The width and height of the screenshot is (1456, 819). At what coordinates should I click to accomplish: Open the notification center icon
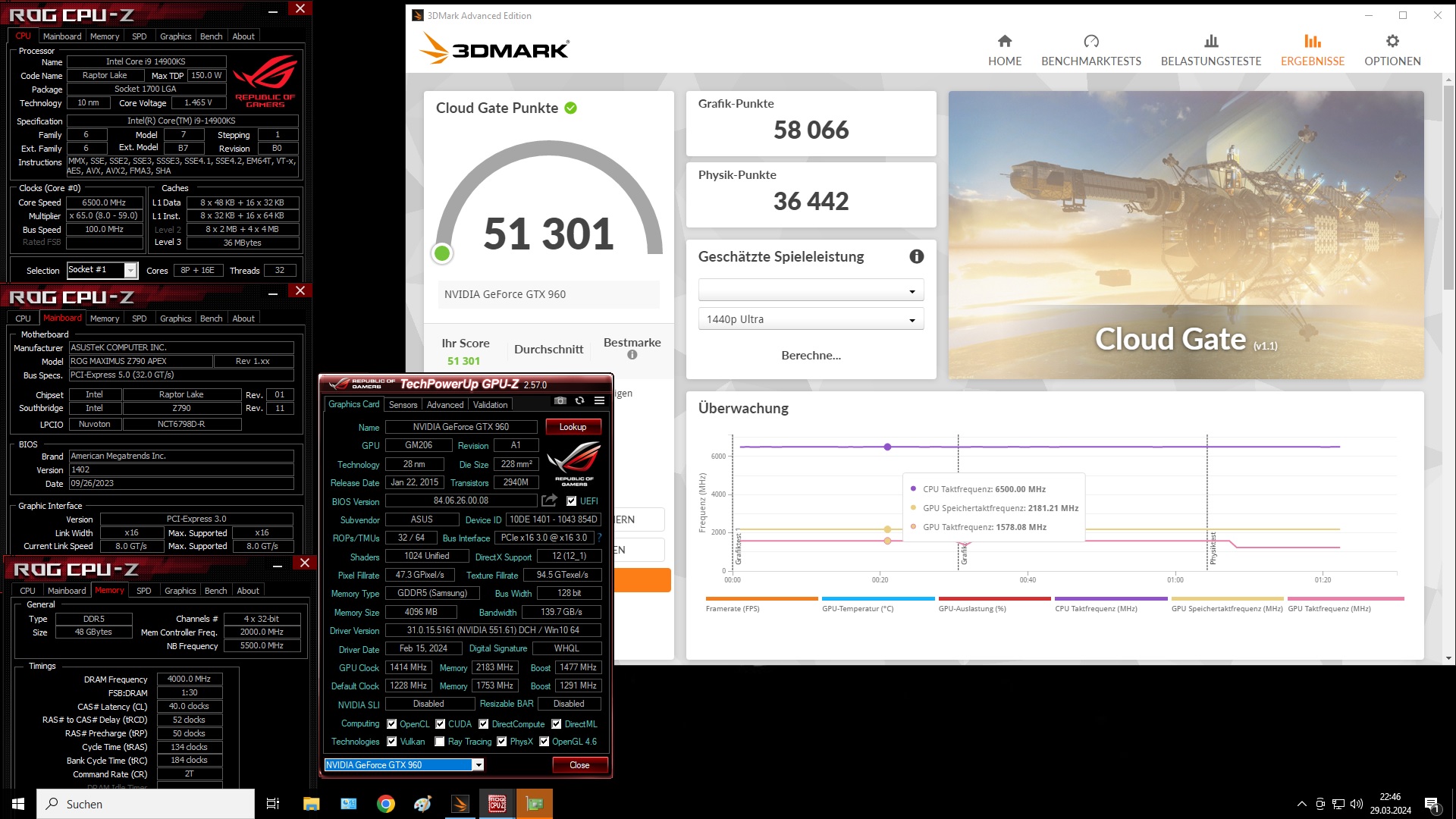[1432, 804]
